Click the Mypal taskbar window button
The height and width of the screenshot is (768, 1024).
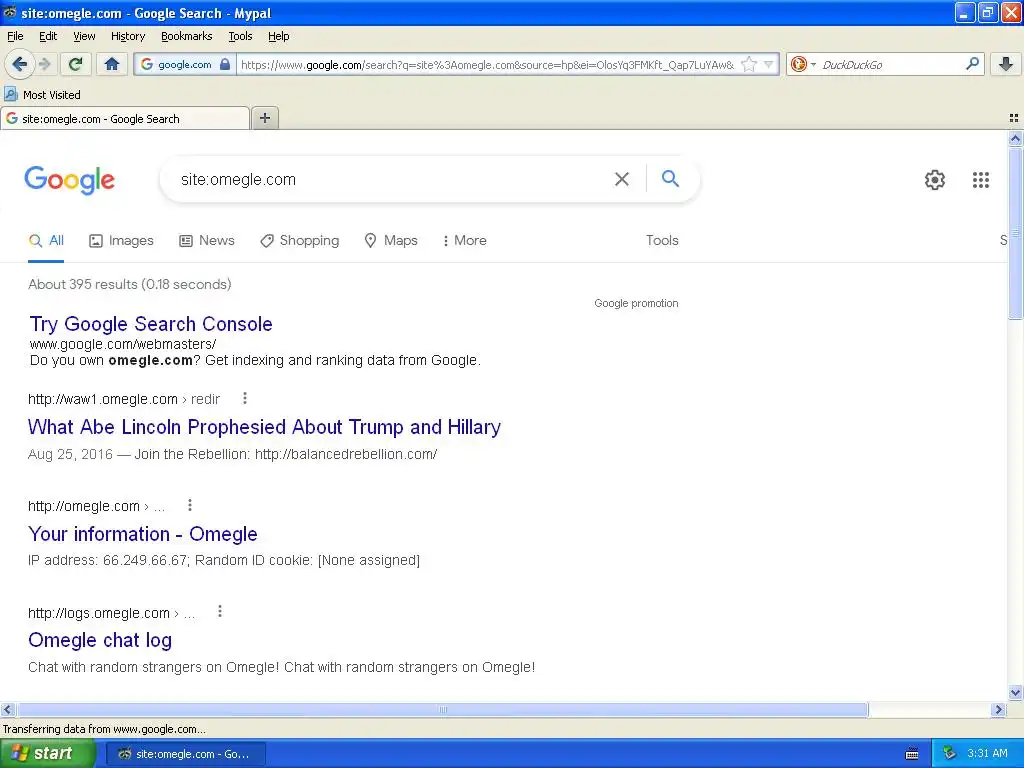[185, 754]
